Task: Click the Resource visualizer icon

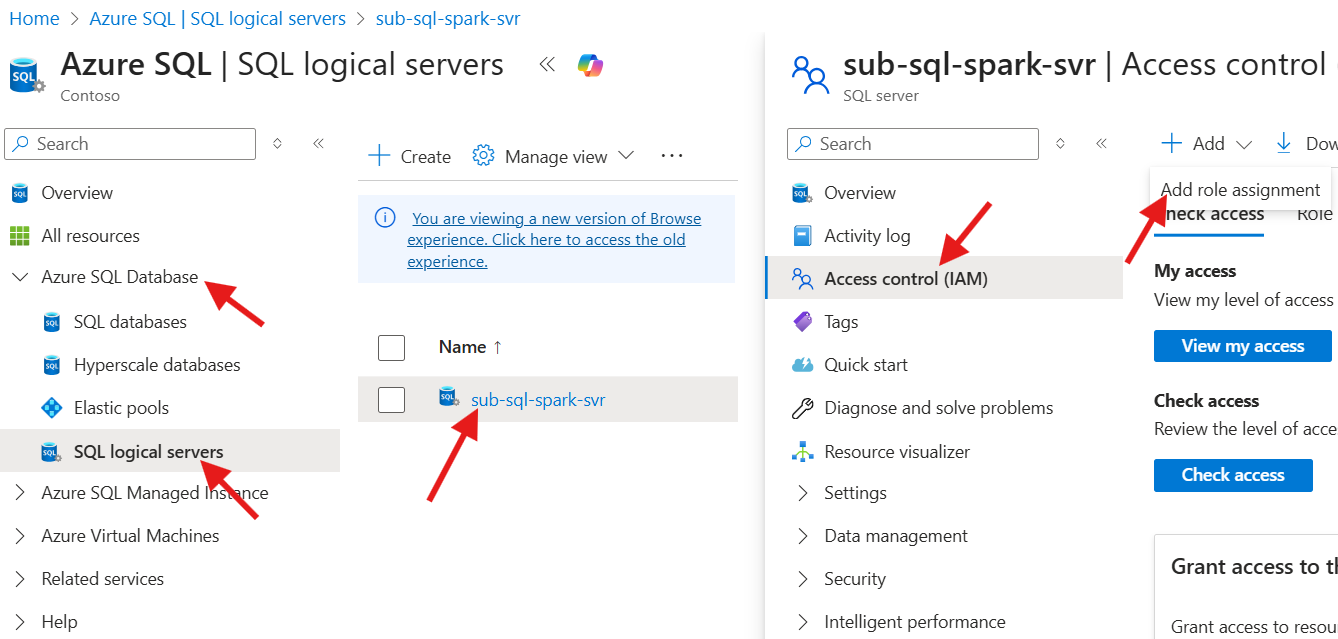Action: (x=802, y=452)
